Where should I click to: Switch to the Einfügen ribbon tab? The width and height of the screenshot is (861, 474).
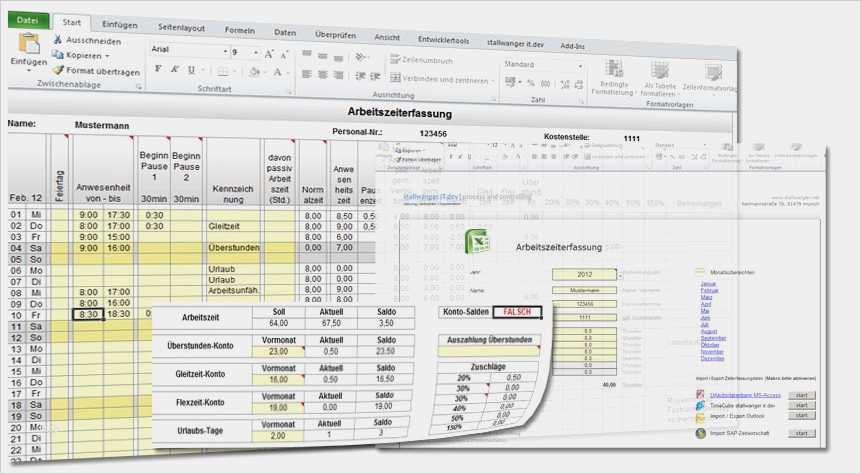pyautogui.click(x=120, y=25)
